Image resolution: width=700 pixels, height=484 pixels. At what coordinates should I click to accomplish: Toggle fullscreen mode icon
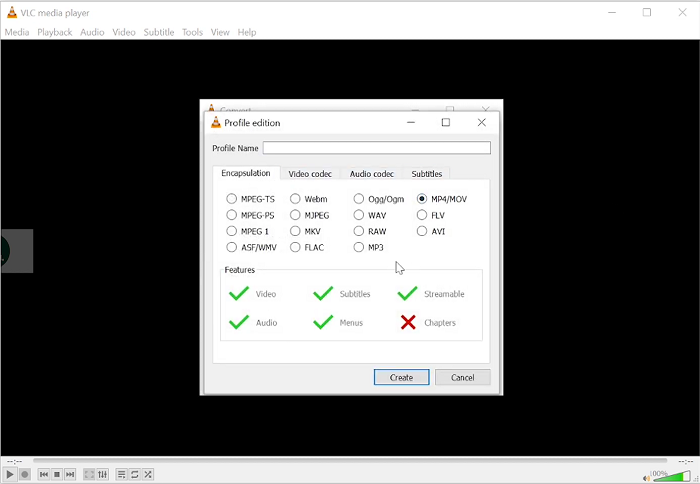pyautogui.click(x=89, y=474)
